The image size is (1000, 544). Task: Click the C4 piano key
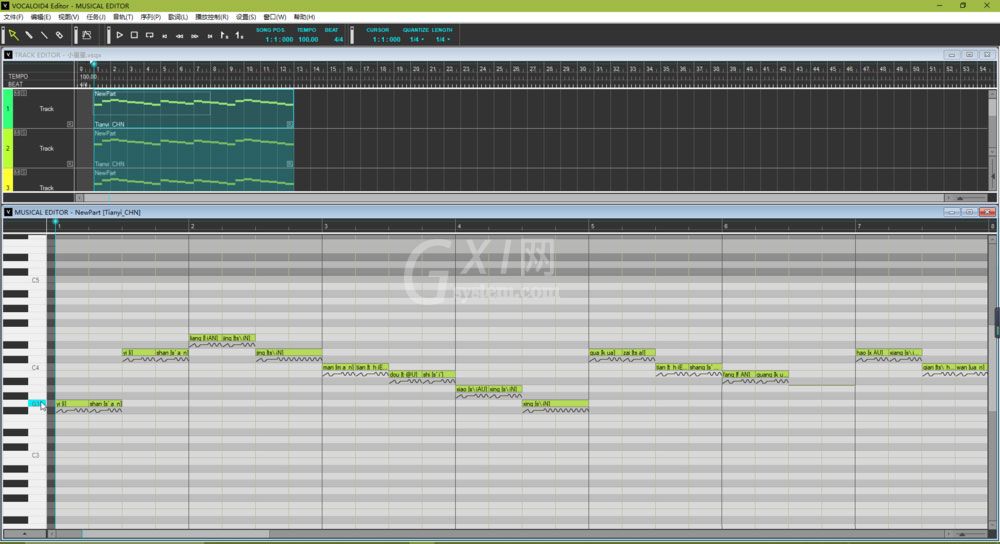click(24, 368)
